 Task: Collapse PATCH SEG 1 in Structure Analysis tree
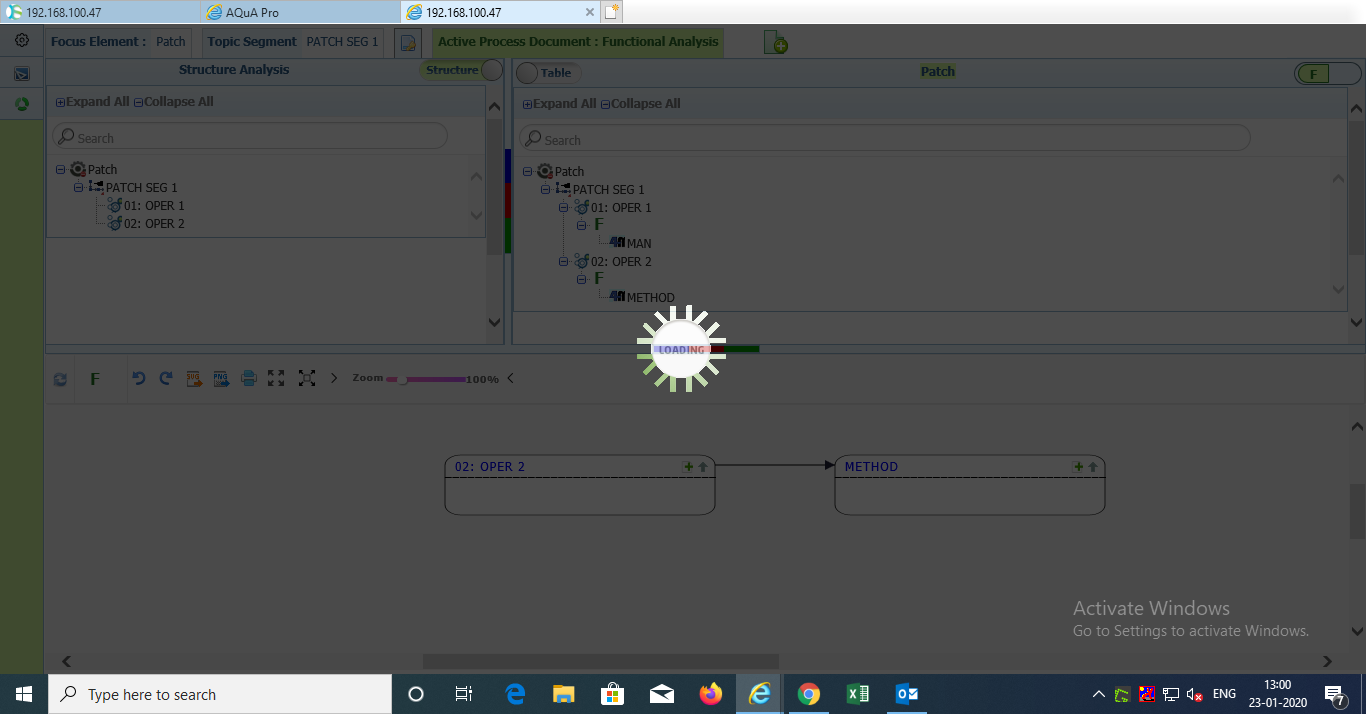(78, 188)
